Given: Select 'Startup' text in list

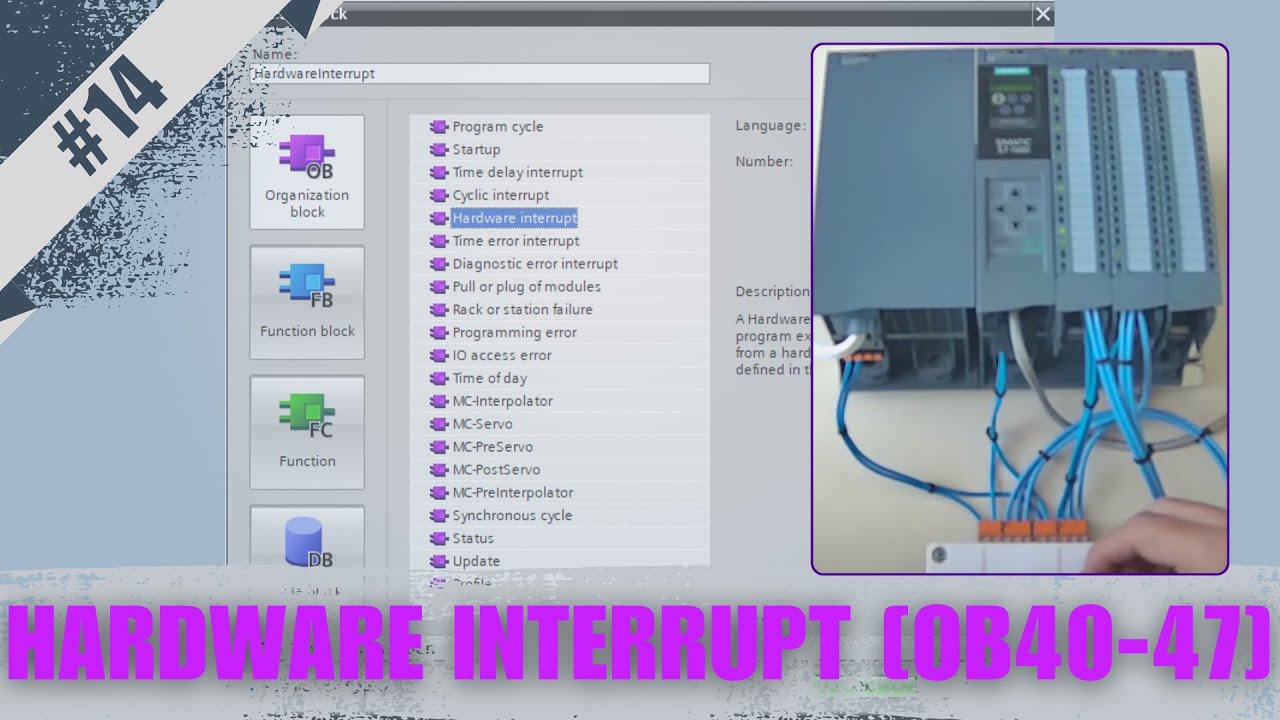Looking at the screenshot, I should pyautogui.click(x=476, y=150).
